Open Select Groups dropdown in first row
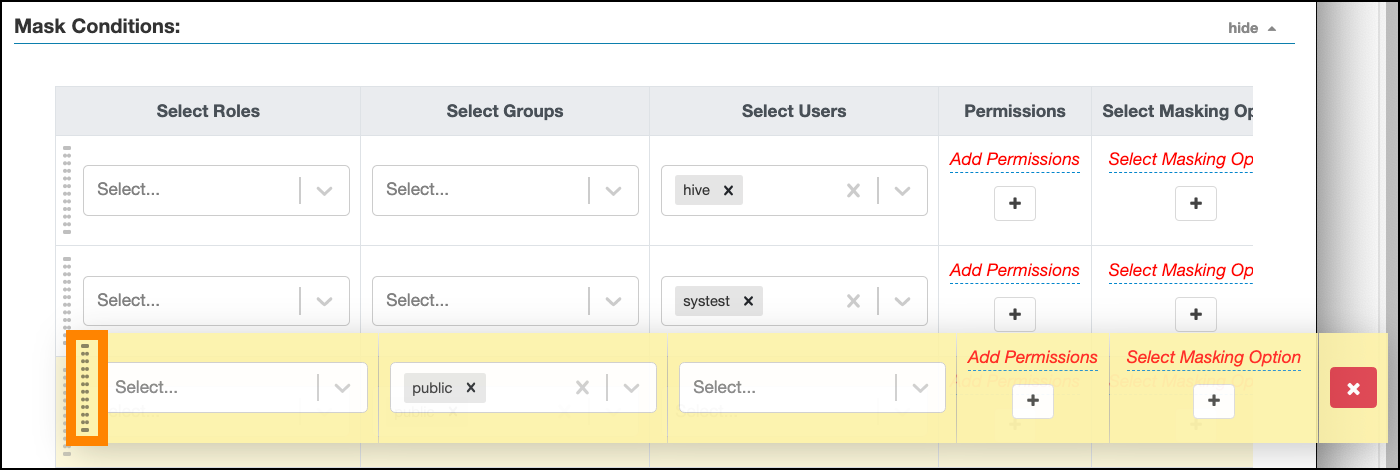Viewport: 1400px width, 470px height. [x=613, y=190]
